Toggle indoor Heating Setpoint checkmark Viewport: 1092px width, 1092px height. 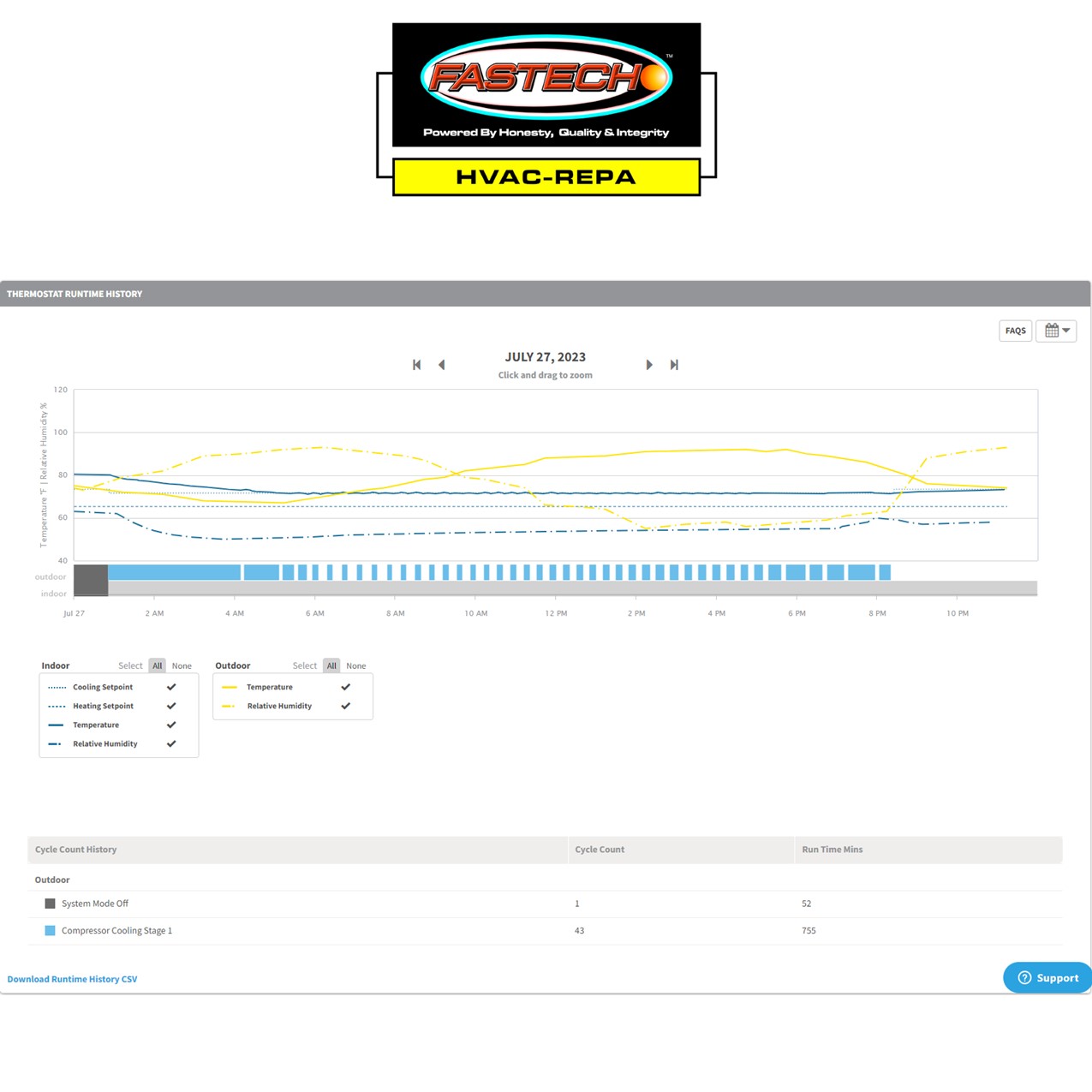point(171,706)
